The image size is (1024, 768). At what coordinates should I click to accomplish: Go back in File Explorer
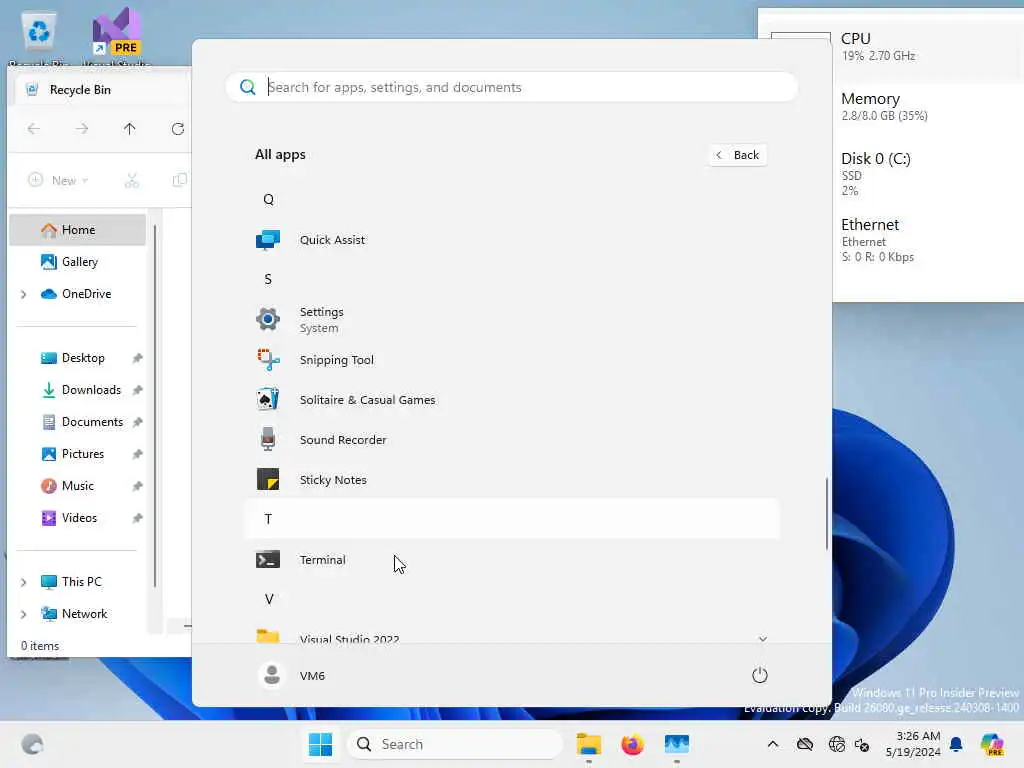coord(34,129)
